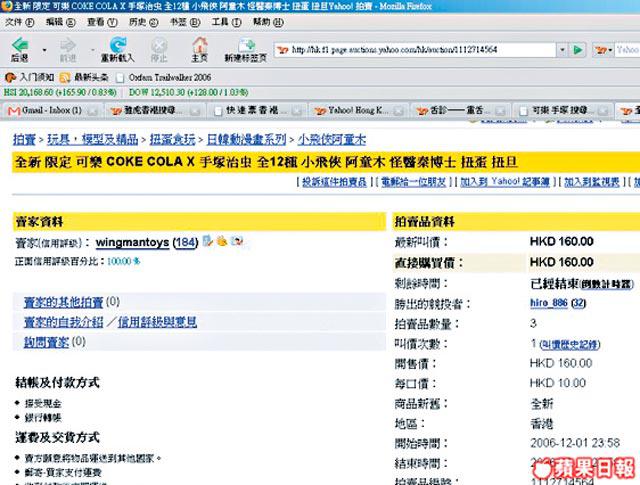
Task: Click the 拍賣 breadcrumb link
Action: 24,140
